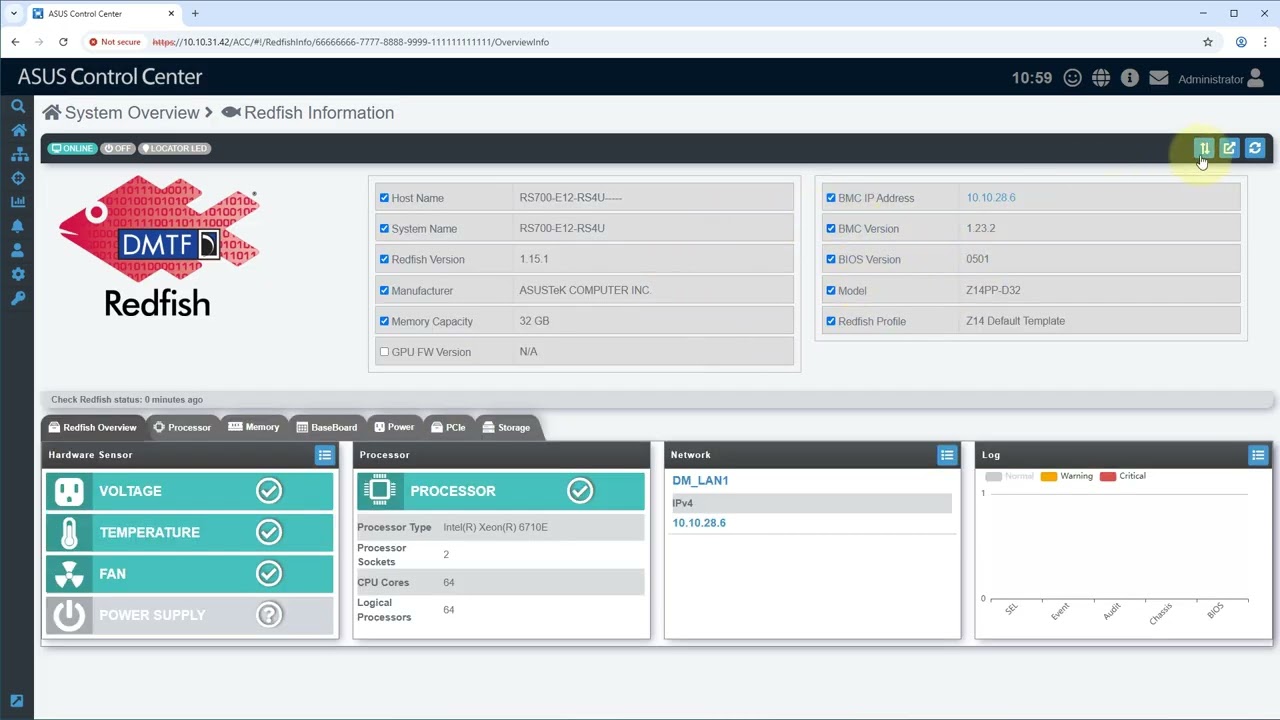Click the IPv4 address 10.10.28.6 in Network panel

[x=699, y=523]
